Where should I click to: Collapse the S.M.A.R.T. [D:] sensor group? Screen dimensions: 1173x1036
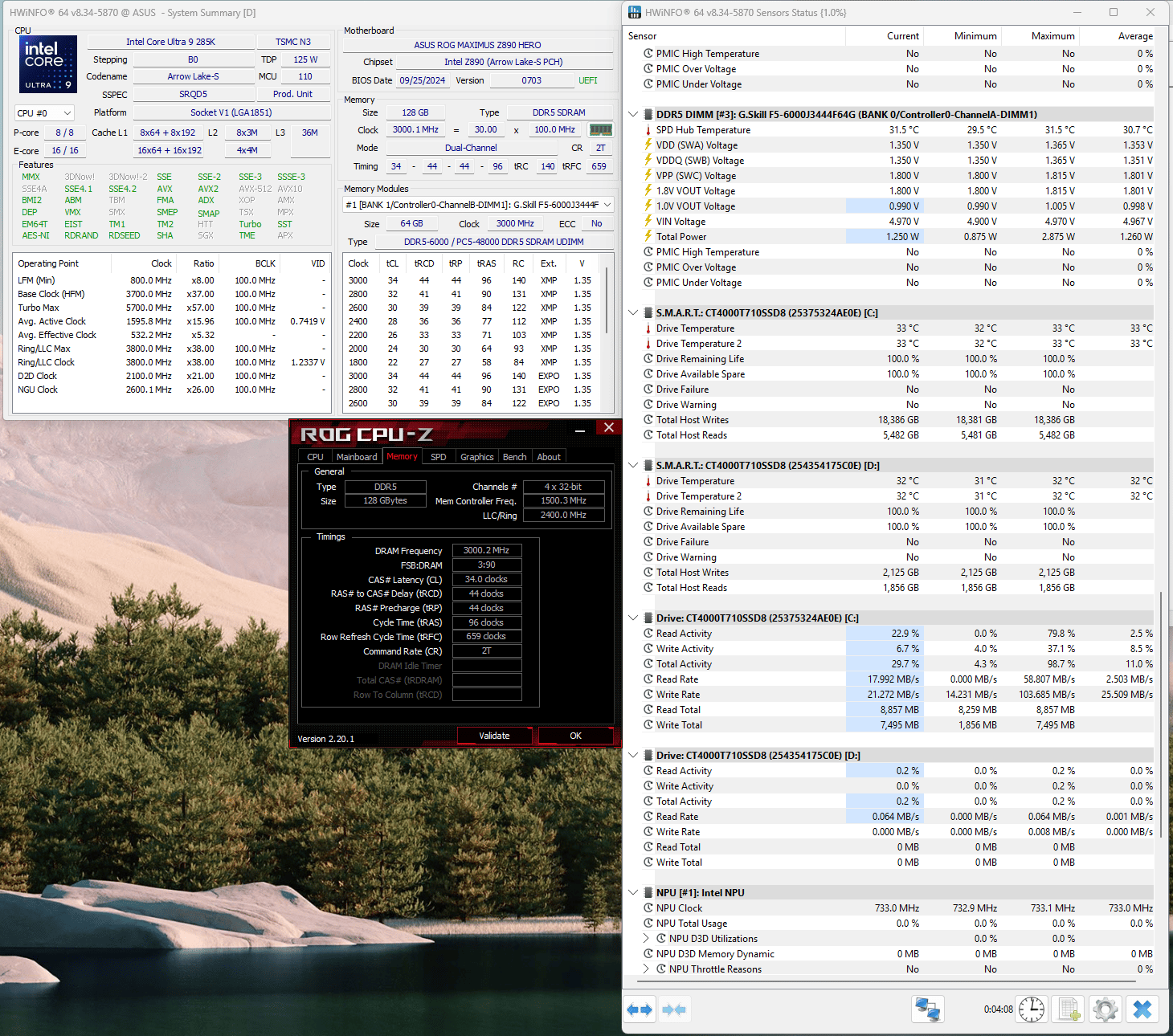click(x=633, y=466)
